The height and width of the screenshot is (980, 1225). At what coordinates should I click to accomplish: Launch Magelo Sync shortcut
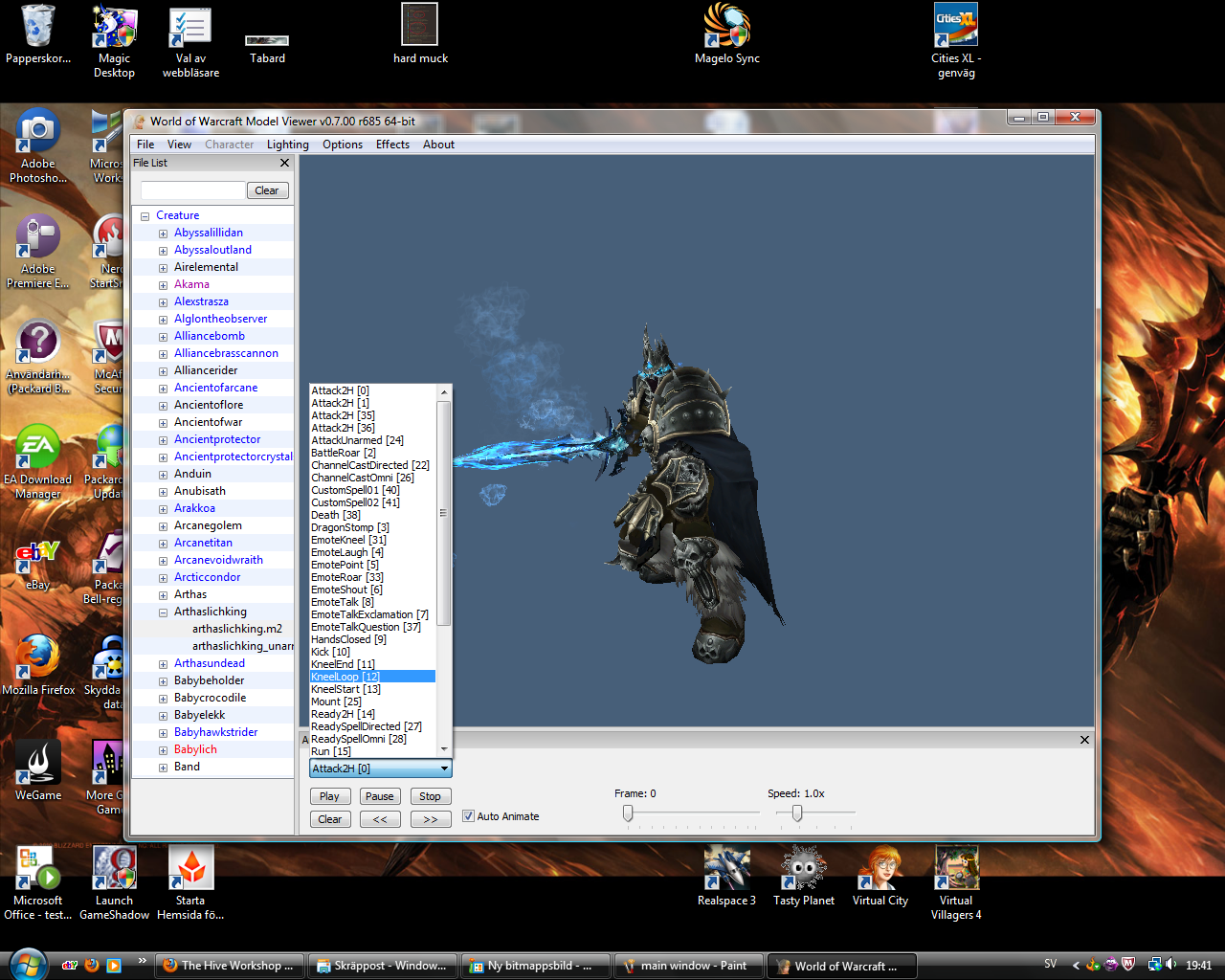pyautogui.click(x=727, y=34)
